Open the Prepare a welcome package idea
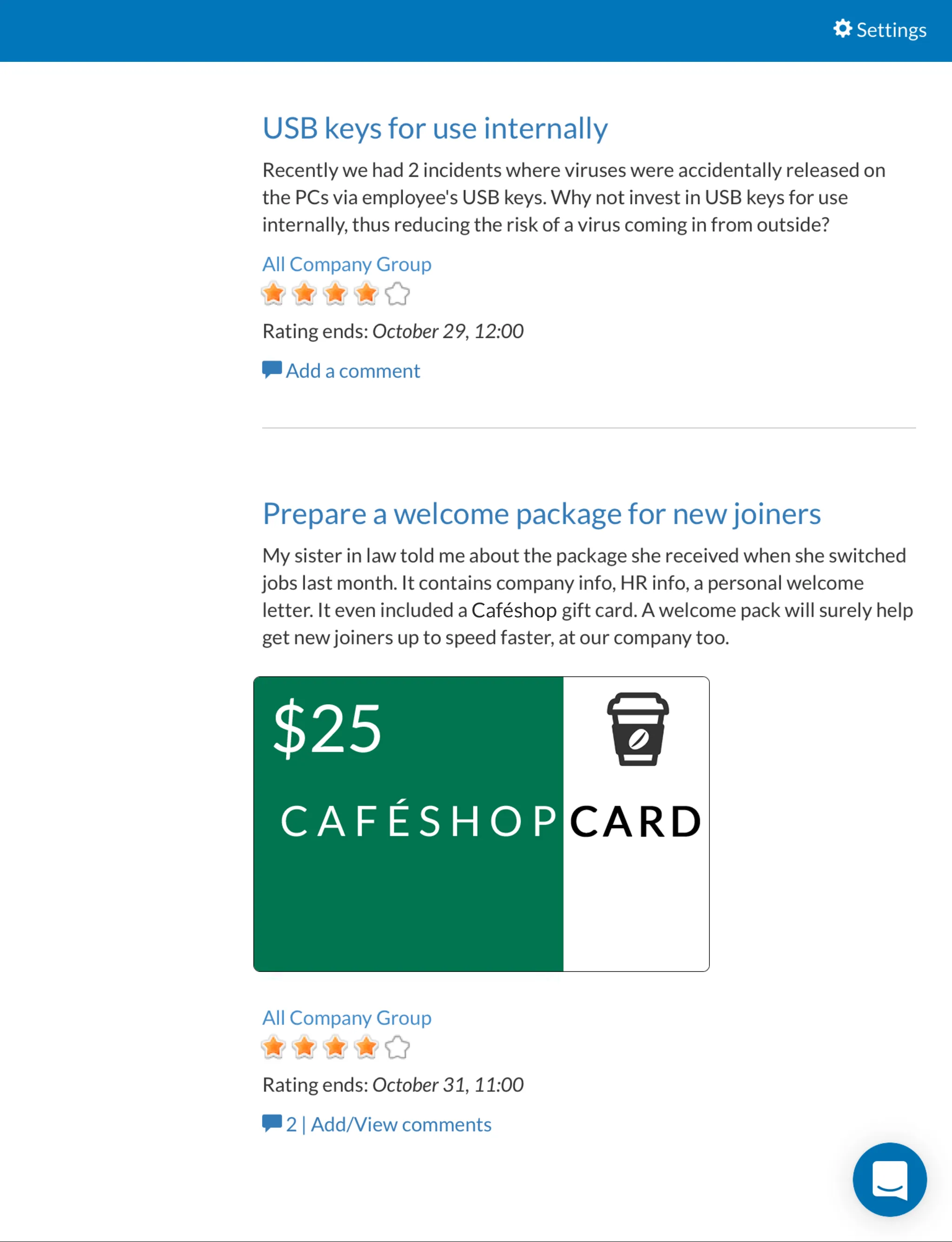Image resolution: width=952 pixels, height=1242 pixels. (542, 513)
